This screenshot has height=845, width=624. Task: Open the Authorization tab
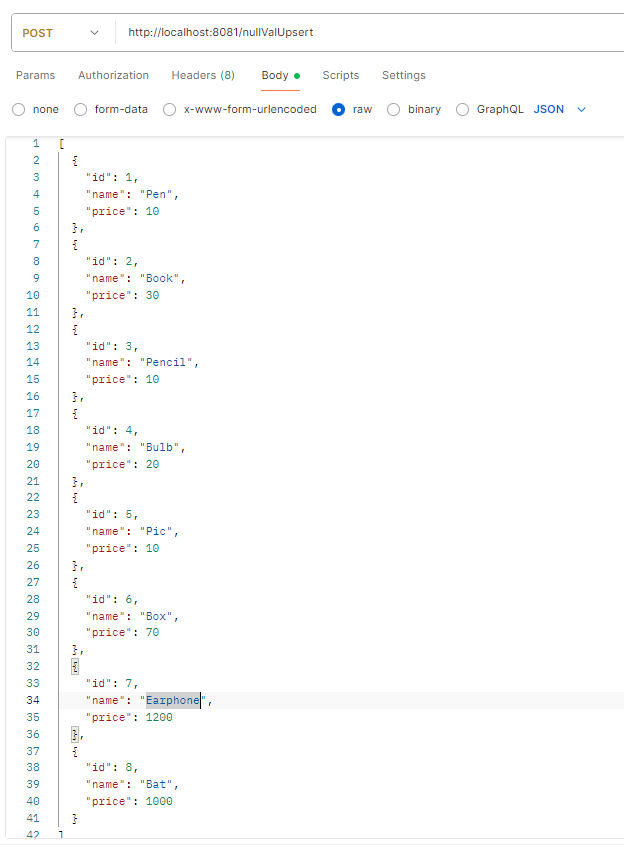click(113, 75)
